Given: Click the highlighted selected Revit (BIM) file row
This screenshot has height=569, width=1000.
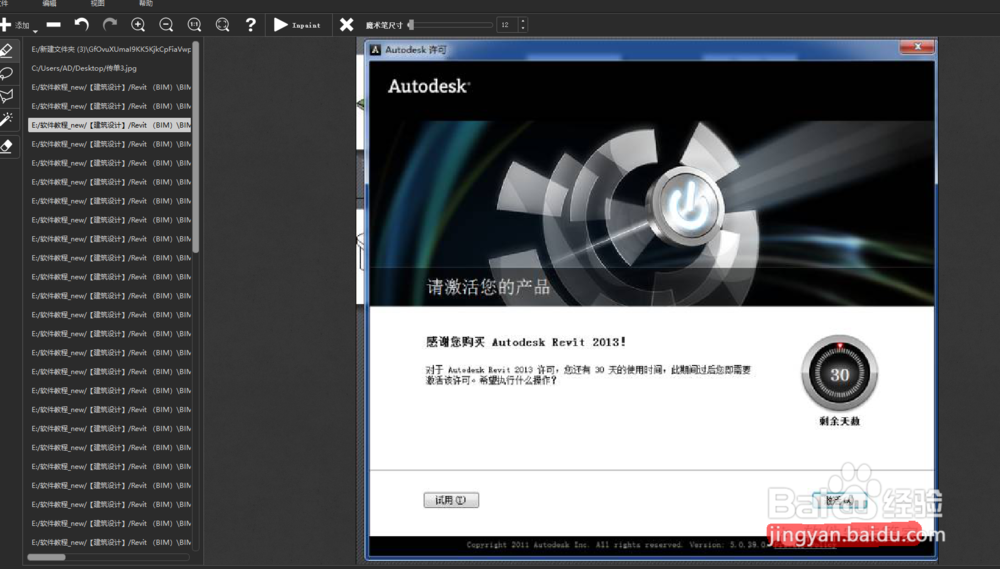Looking at the screenshot, I should [x=110, y=125].
